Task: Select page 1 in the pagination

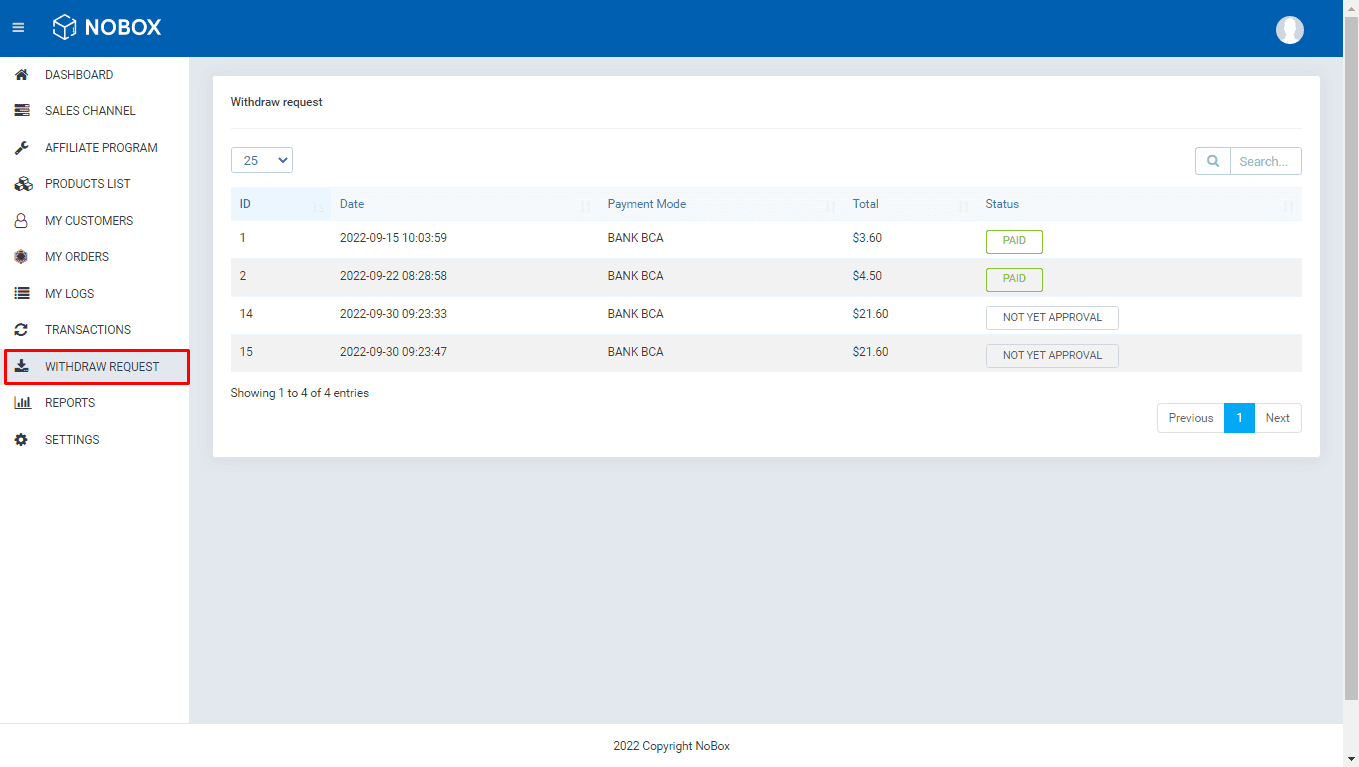Action: click(1239, 418)
